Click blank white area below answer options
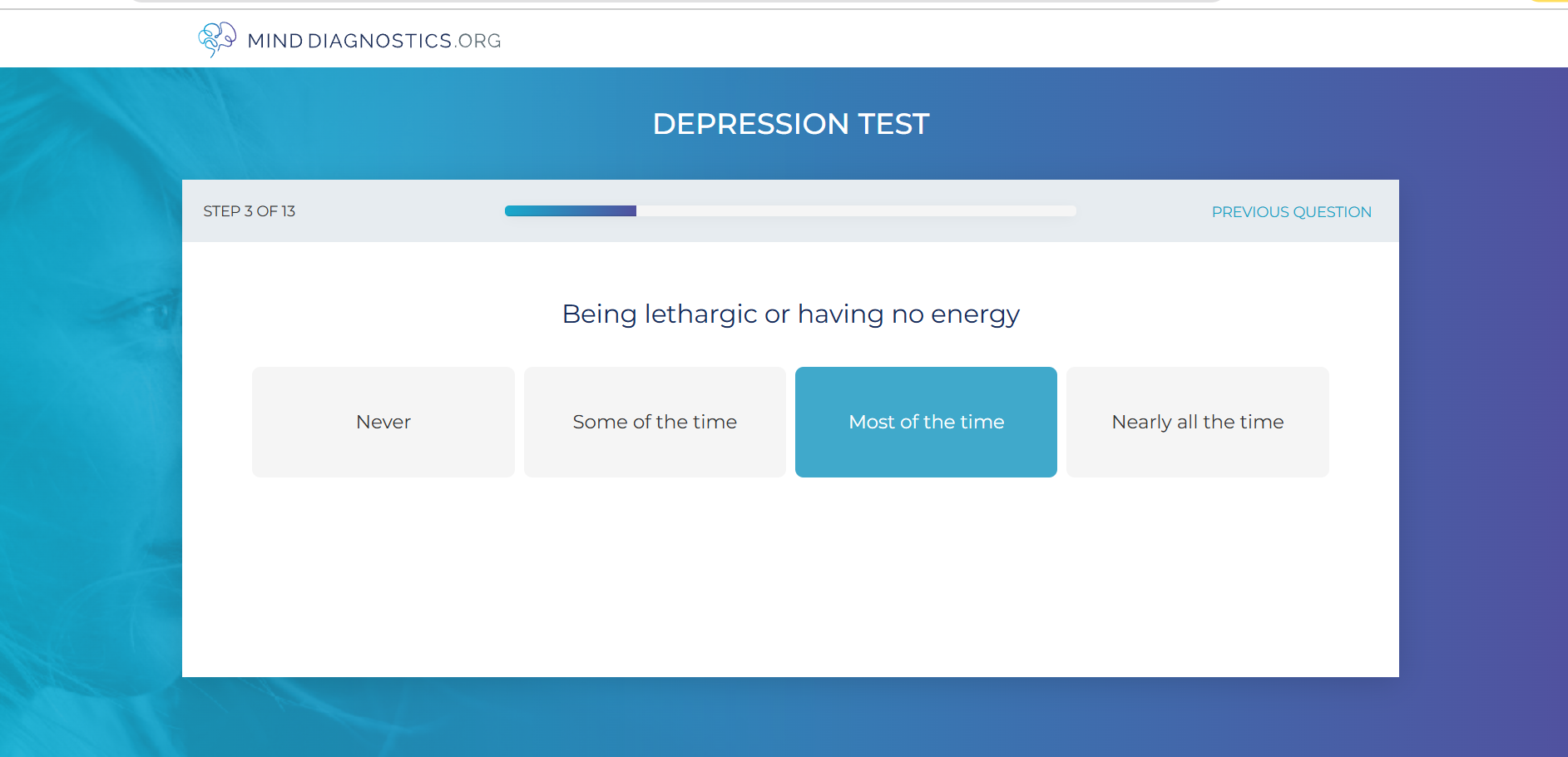 790,582
